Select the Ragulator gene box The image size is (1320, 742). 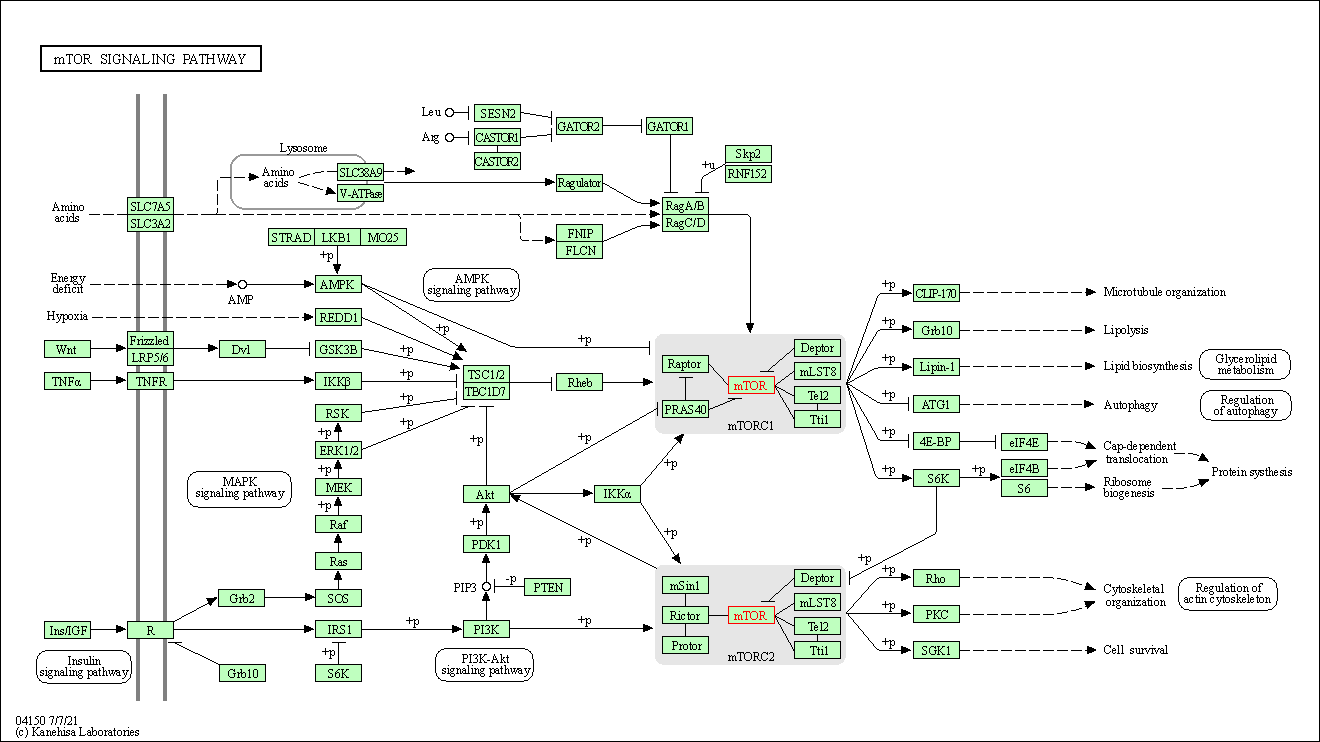click(x=579, y=183)
